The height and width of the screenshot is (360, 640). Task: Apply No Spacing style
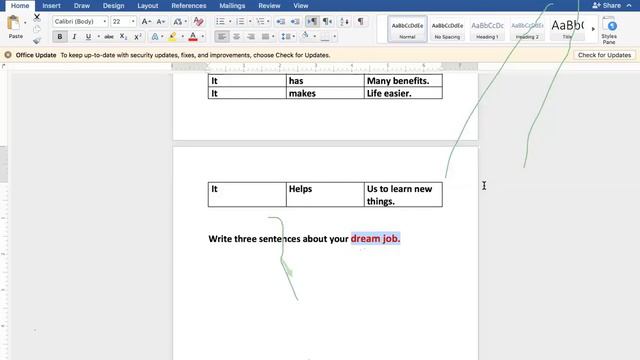[447, 29]
